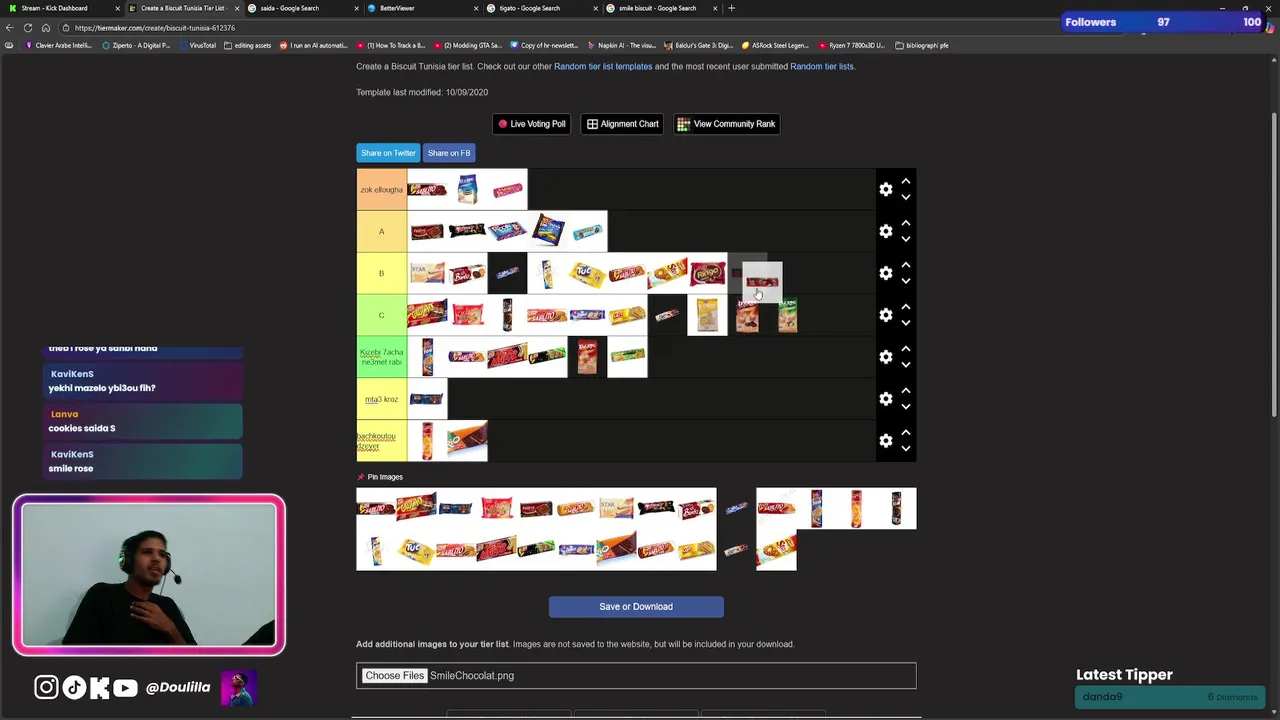Open settings gear for bottom yellow tier

click(885, 441)
